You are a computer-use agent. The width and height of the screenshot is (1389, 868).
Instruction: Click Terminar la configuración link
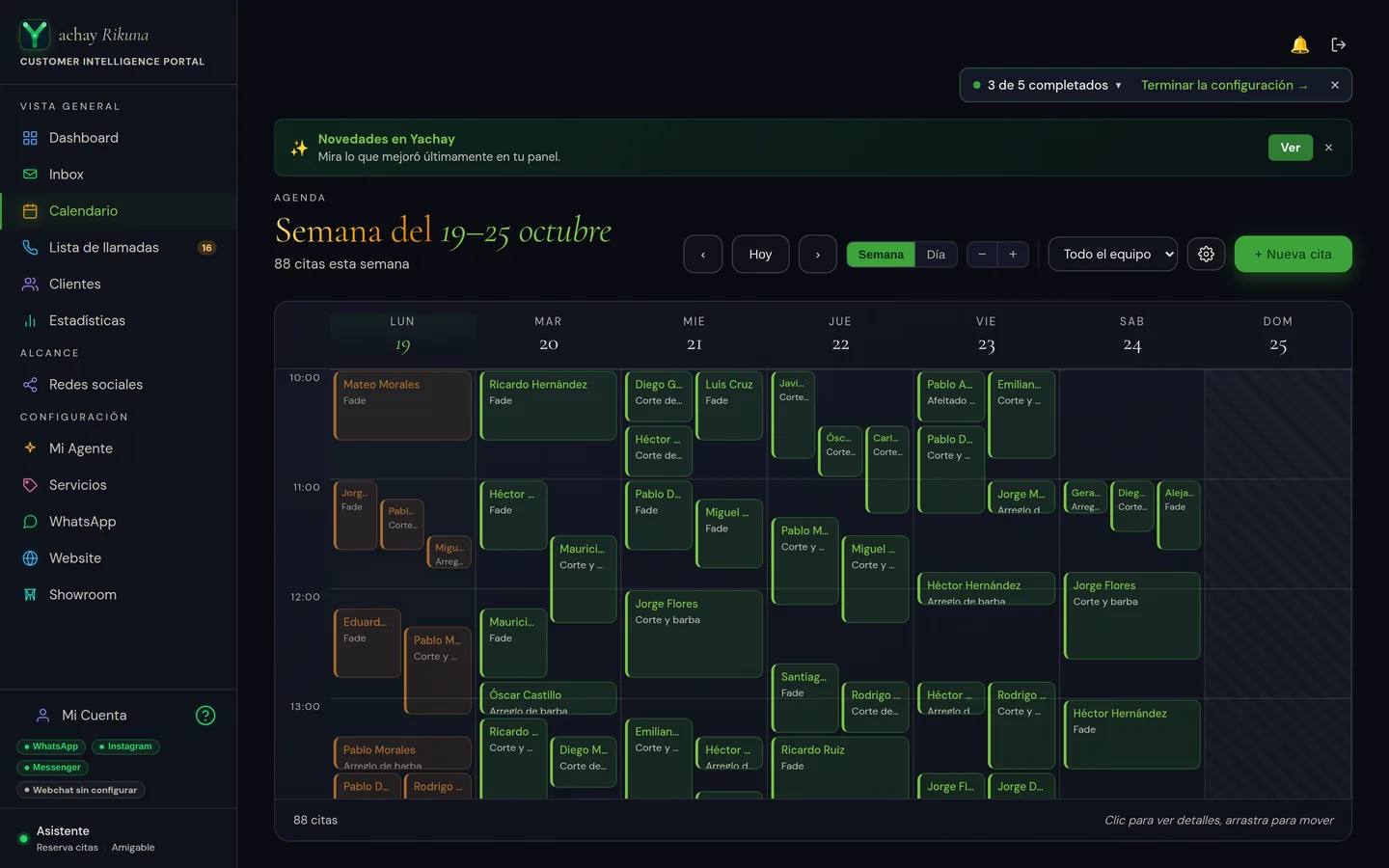[1224, 85]
